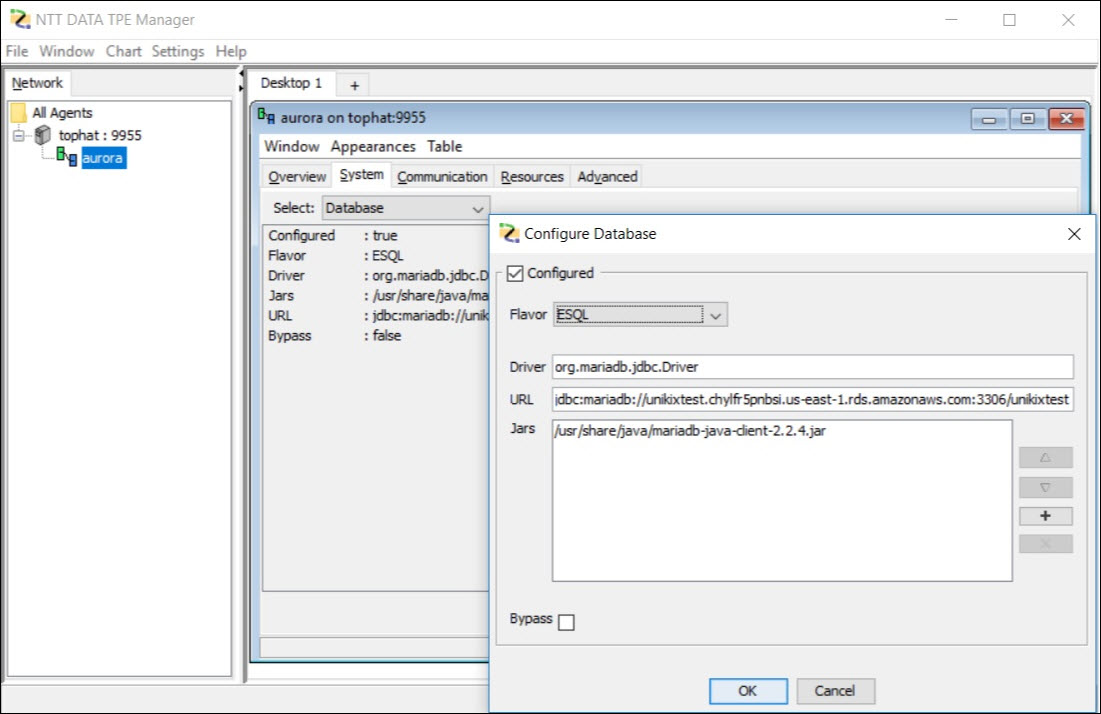The width and height of the screenshot is (1101, 714).
Task: Add a new desktop tab with plus
Action: pyautogui.click(x=355, y=85)
